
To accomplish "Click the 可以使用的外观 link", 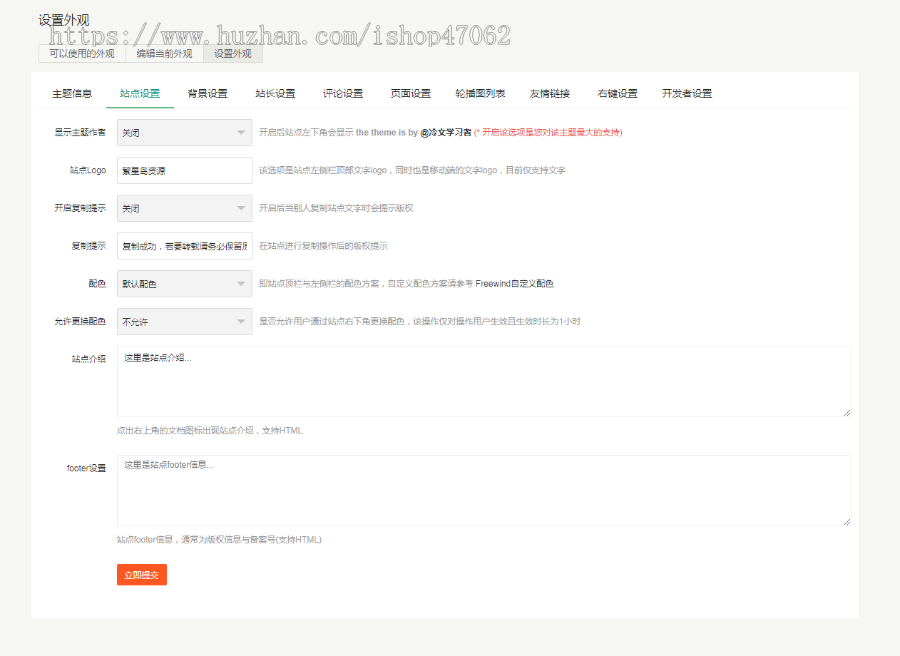I will tap(82, 54).
